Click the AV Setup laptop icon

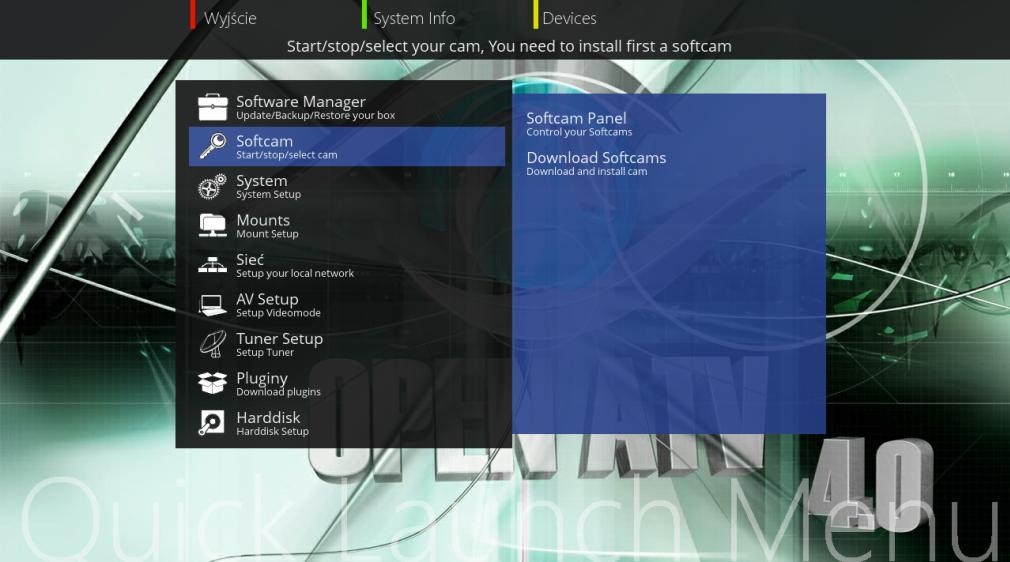213,305
